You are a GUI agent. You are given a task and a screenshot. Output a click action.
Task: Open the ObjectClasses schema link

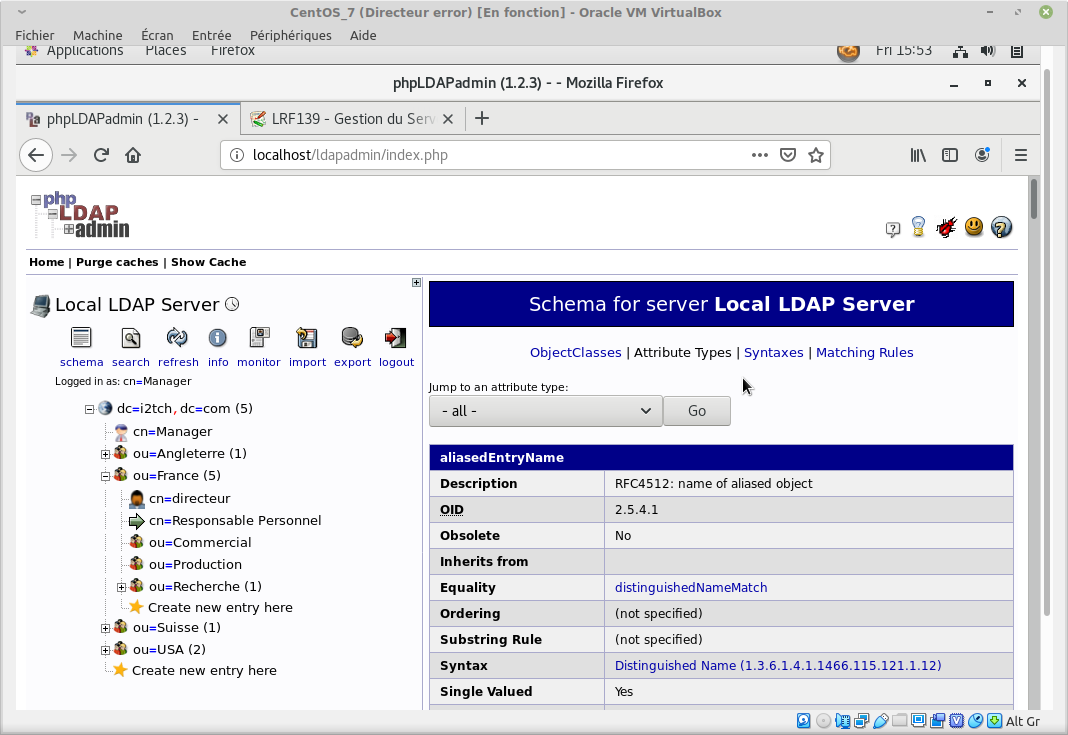(575, 352)
